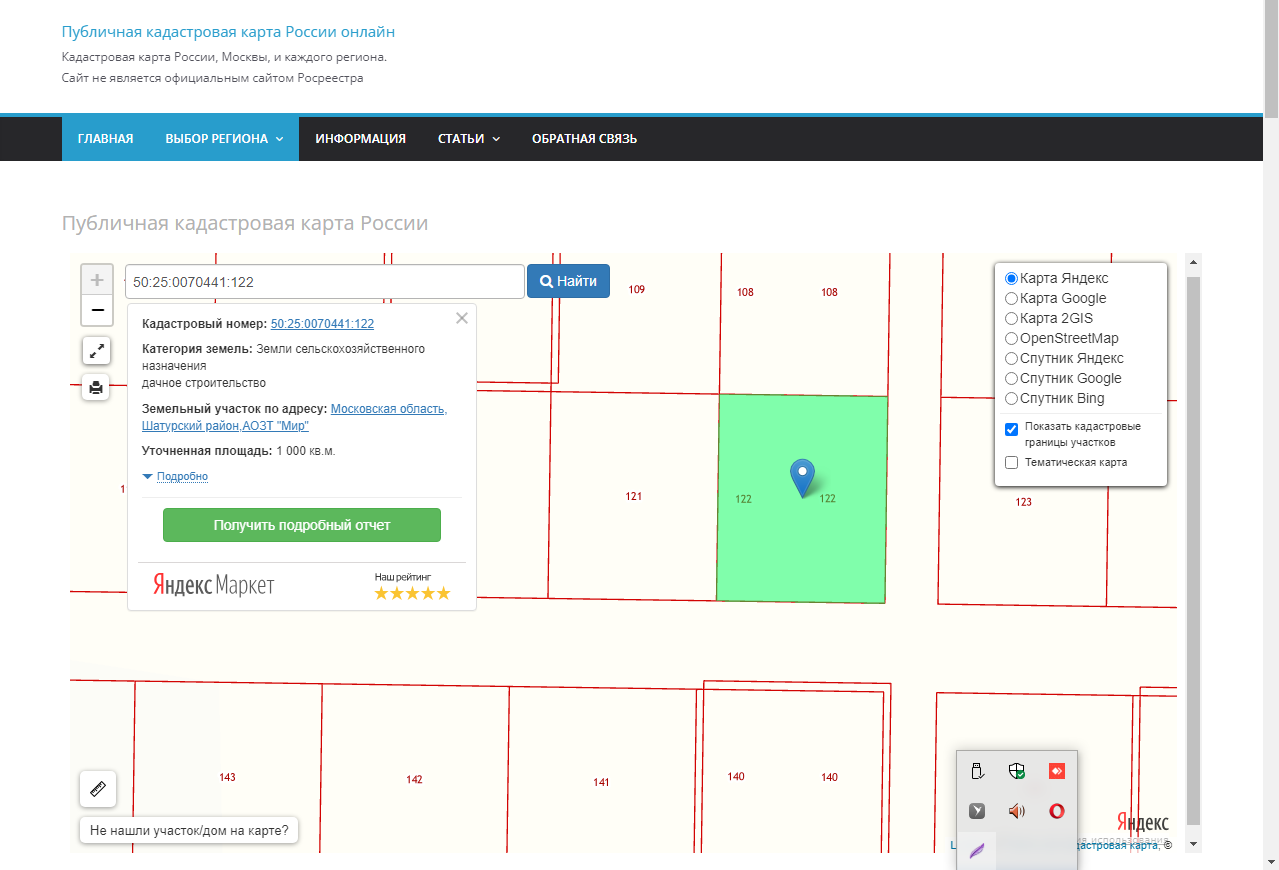
Task: Click the blue map marker pin
Action: click(x=802, y=478)
